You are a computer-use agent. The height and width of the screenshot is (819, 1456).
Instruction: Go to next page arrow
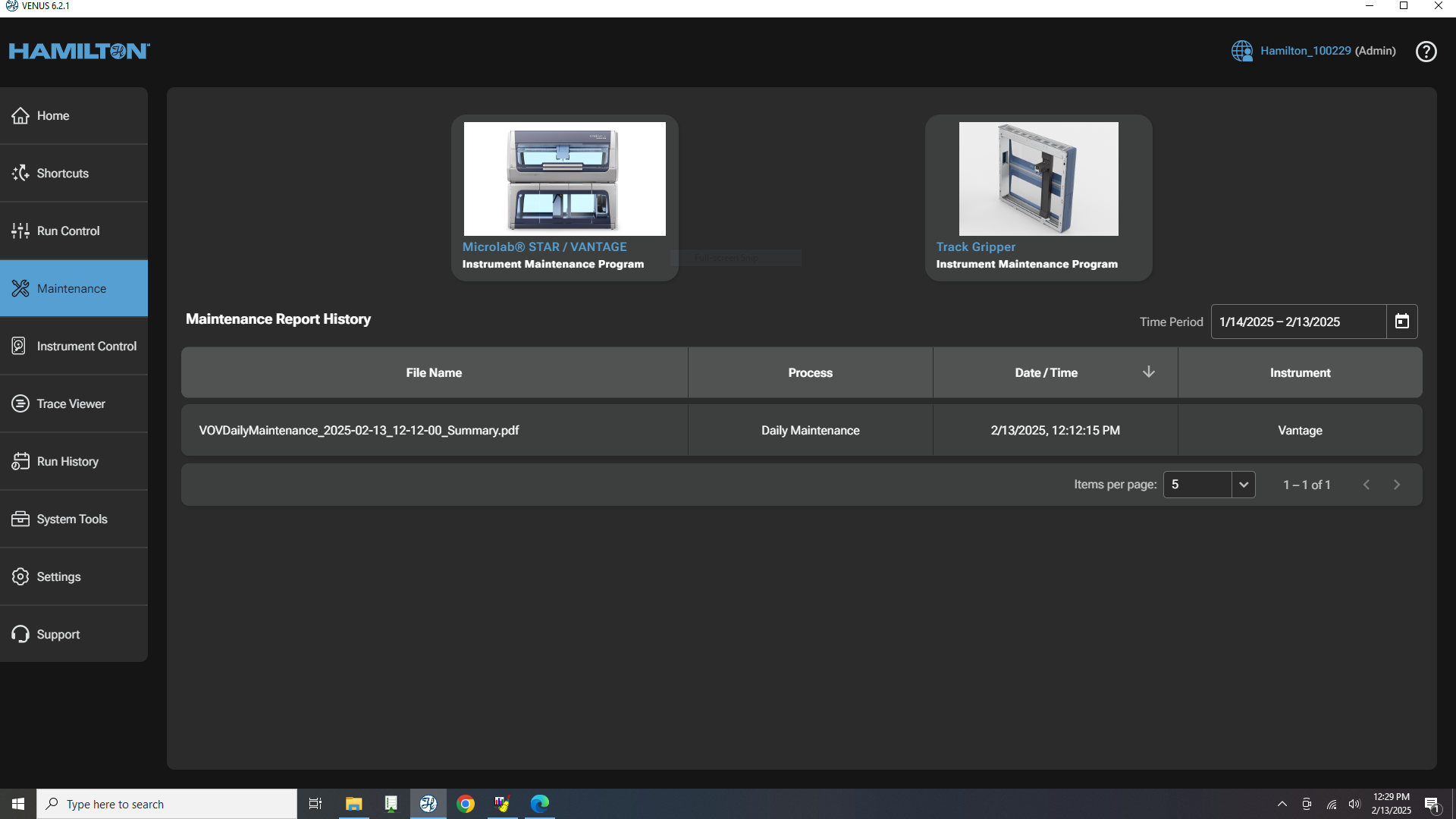coord(1396,485)
